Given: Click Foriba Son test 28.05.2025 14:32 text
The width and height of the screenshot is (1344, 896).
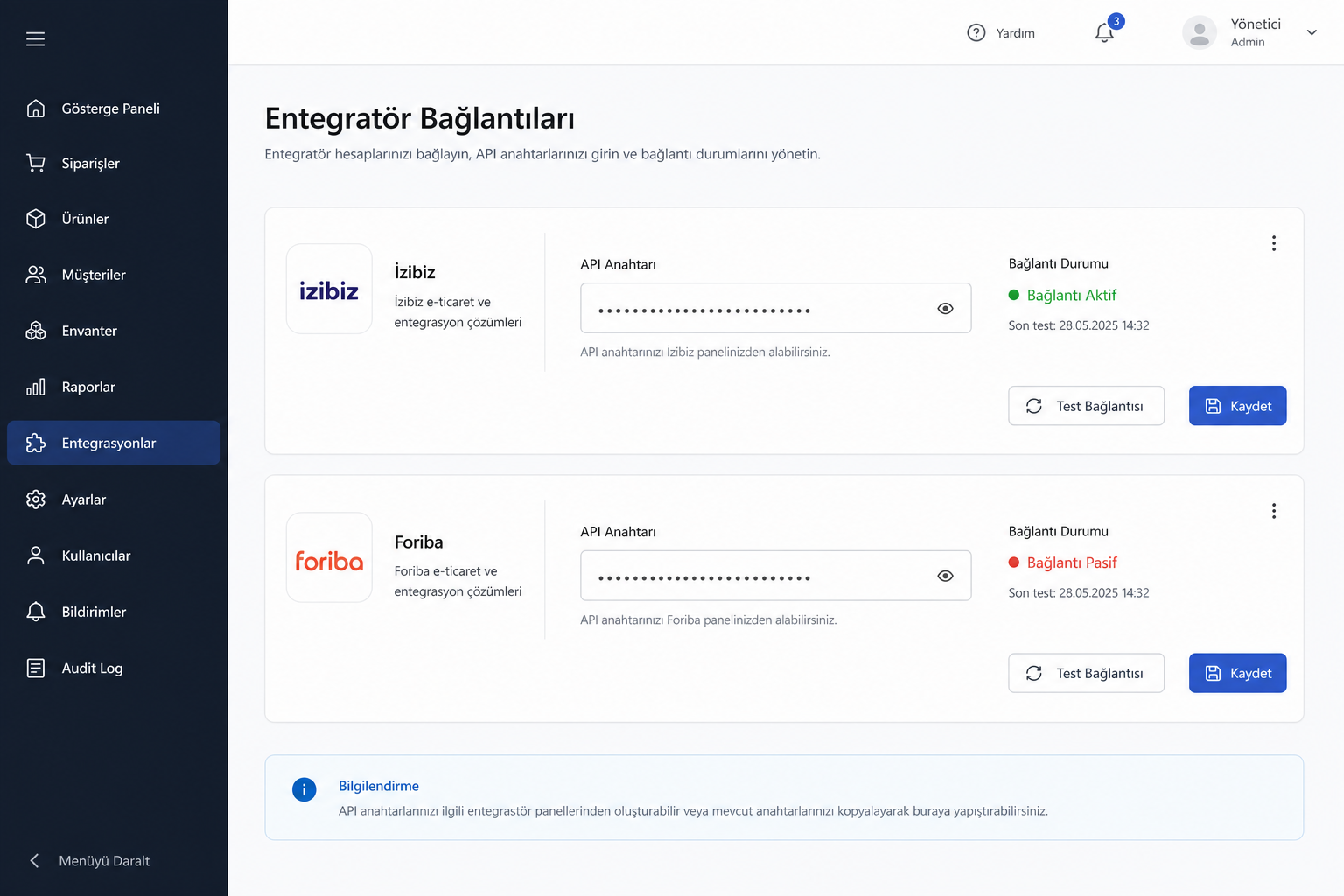Looking at the screenshot, I should click(x=1079, y=593).
